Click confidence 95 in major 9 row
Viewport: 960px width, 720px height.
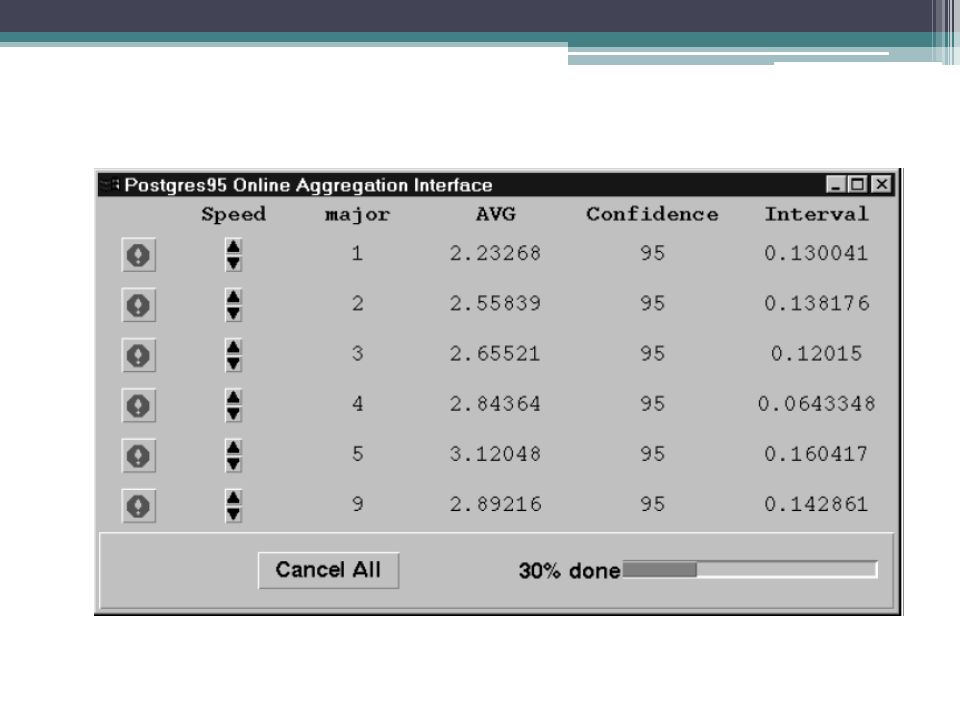pyautogui.click(x=652, y=504)
